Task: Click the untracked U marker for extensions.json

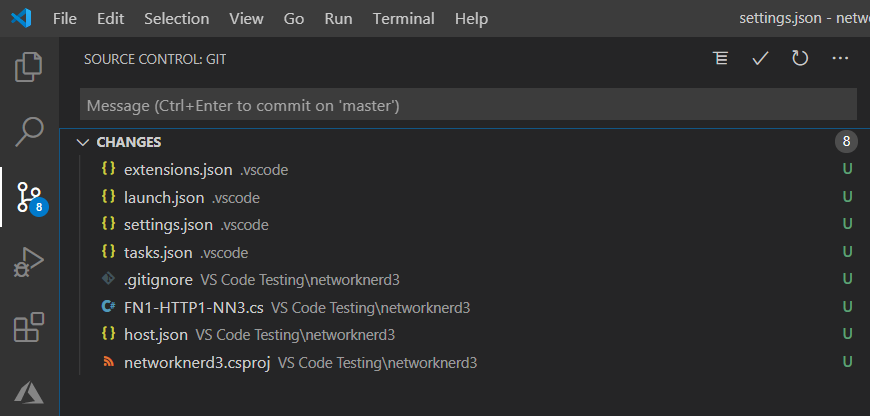Action: (847, 169)
